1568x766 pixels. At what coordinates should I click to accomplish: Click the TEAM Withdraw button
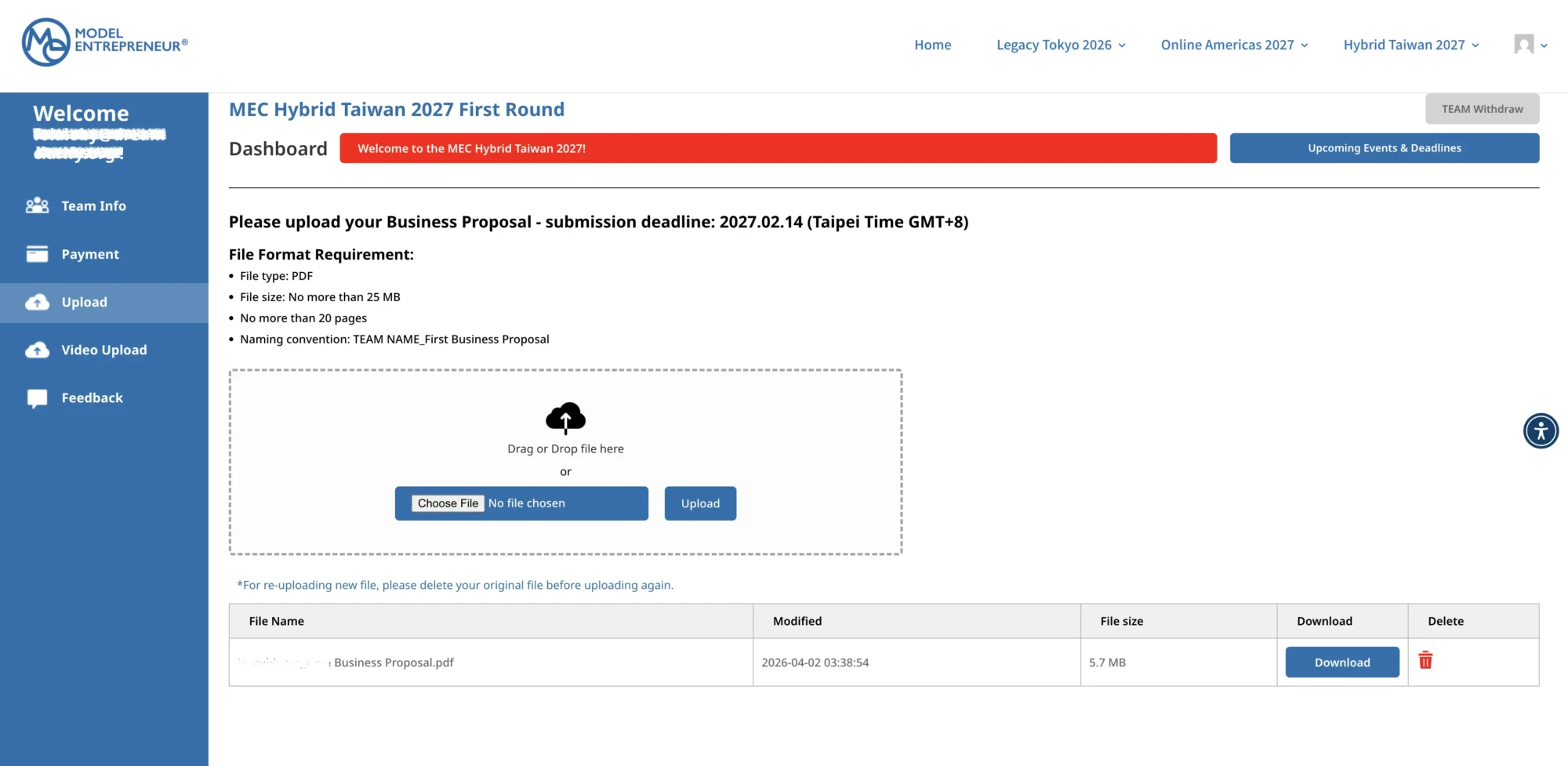1482,109
